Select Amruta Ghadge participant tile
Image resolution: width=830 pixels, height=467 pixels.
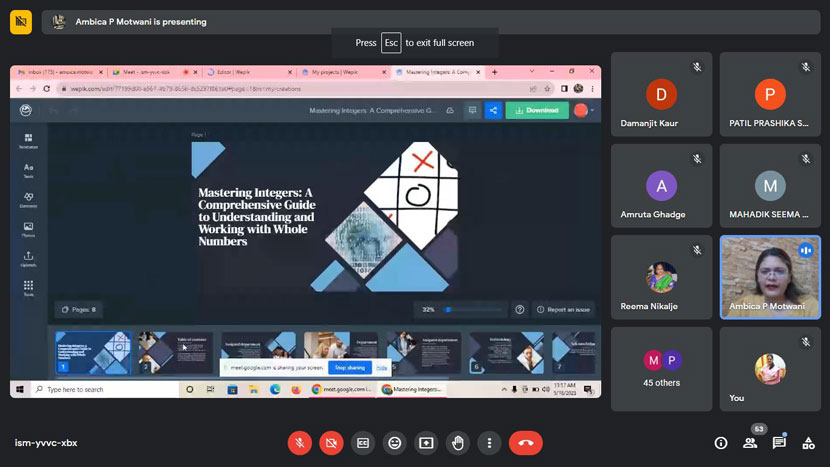point(661,186)
